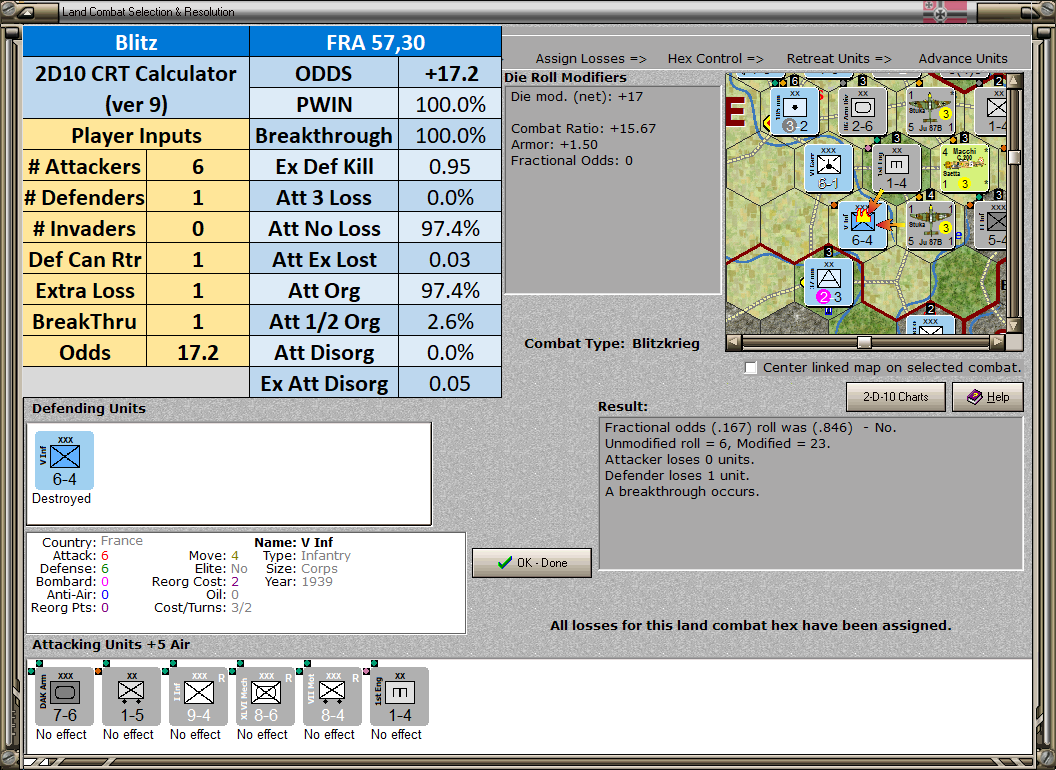
Task: Click the 105 mm artillery 3-2 map unit
Action: (795, 110)
